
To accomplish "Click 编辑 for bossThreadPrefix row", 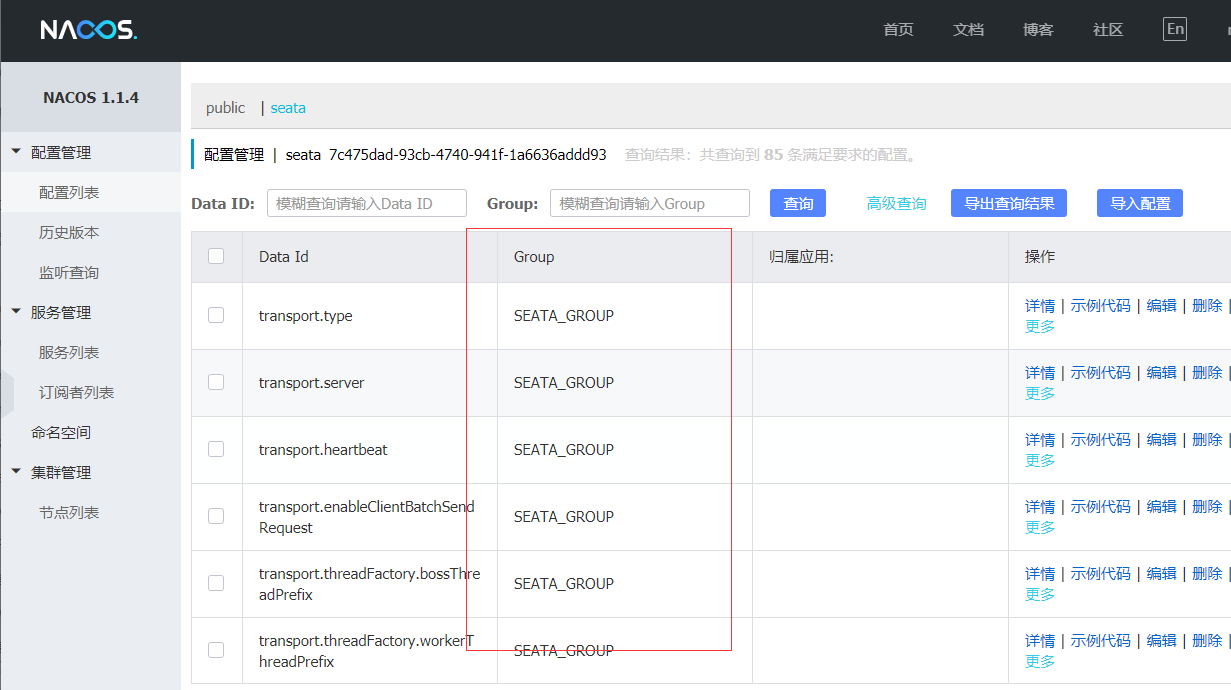I will tap(1162, 573).
